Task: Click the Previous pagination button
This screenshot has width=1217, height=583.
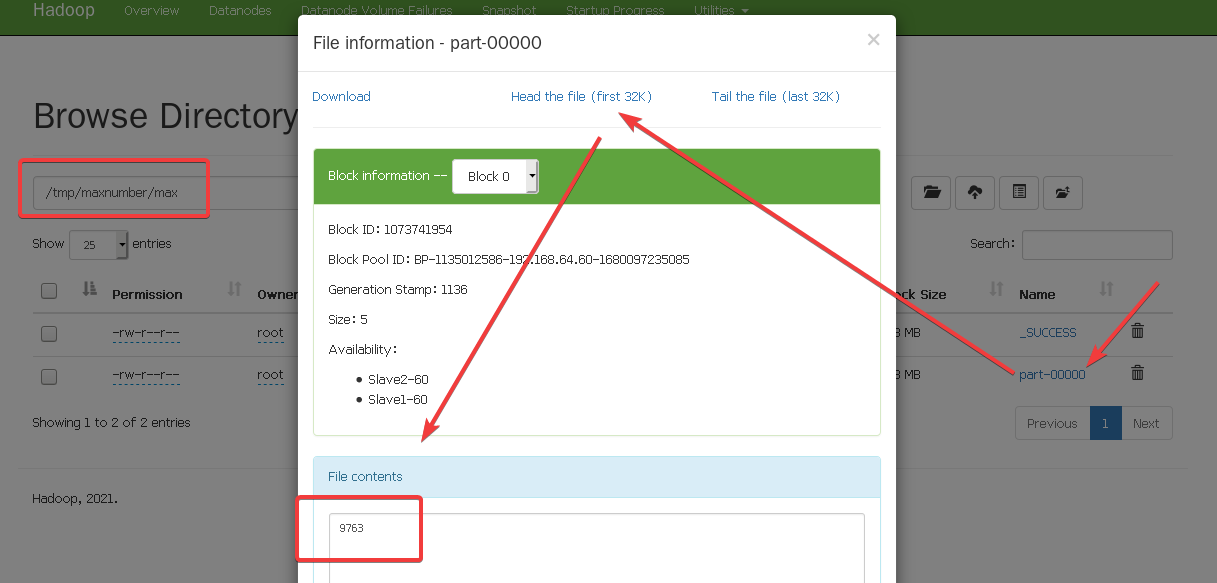Action: click(x=1052, y=423)
